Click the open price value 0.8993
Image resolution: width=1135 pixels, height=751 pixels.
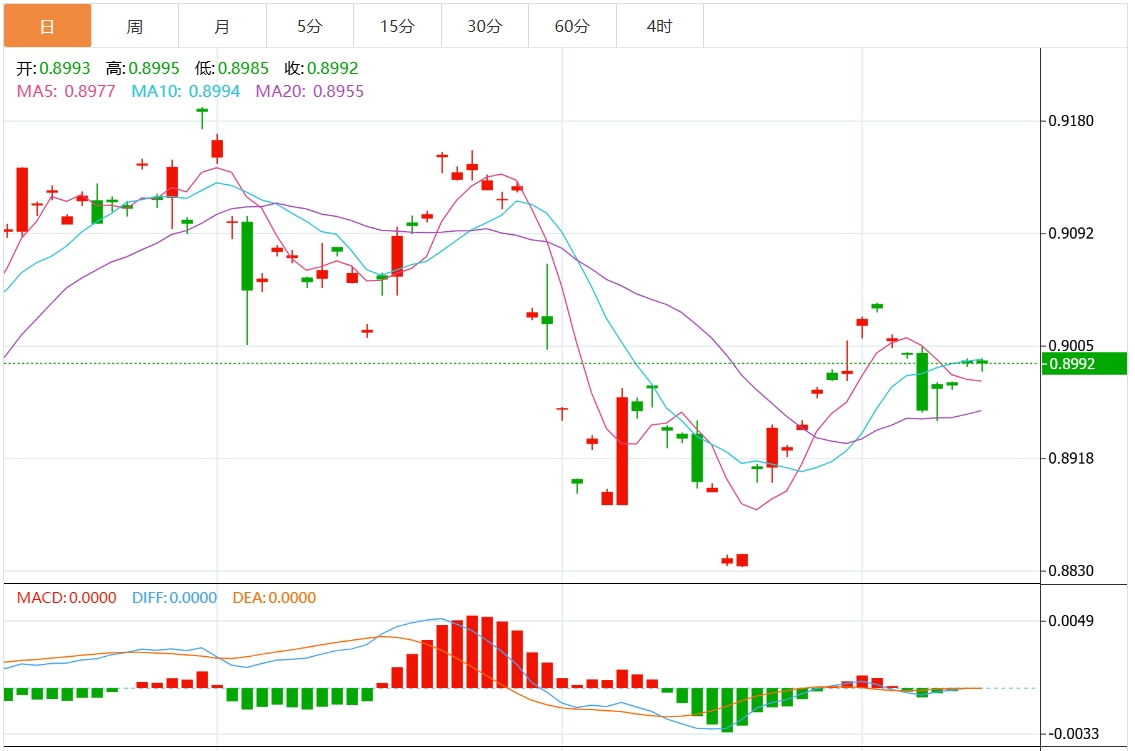click(x=64, y=68)
